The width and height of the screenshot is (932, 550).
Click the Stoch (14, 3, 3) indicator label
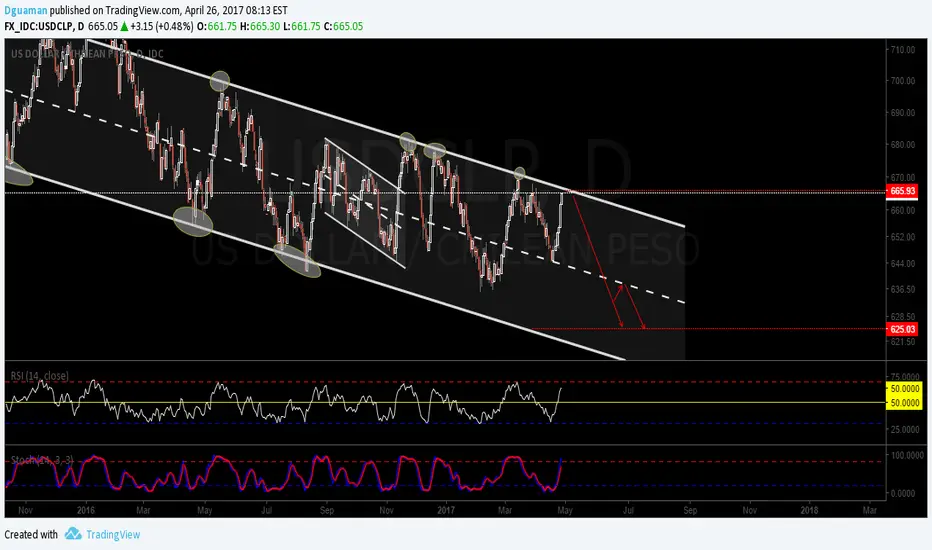coord(42,460)
